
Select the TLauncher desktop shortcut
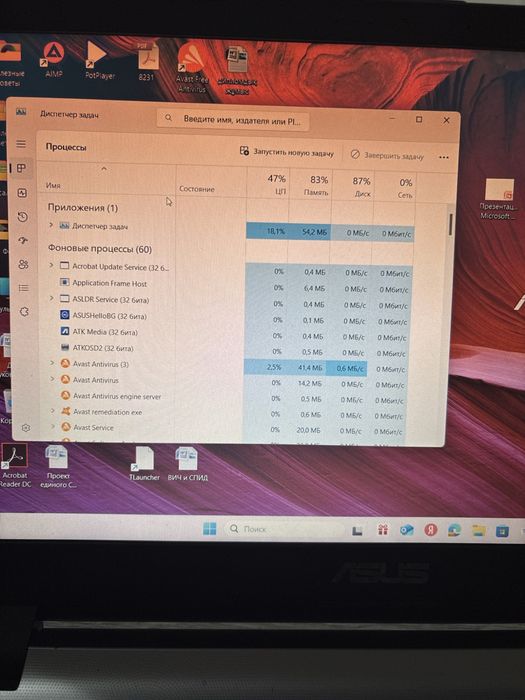(144, 464)
